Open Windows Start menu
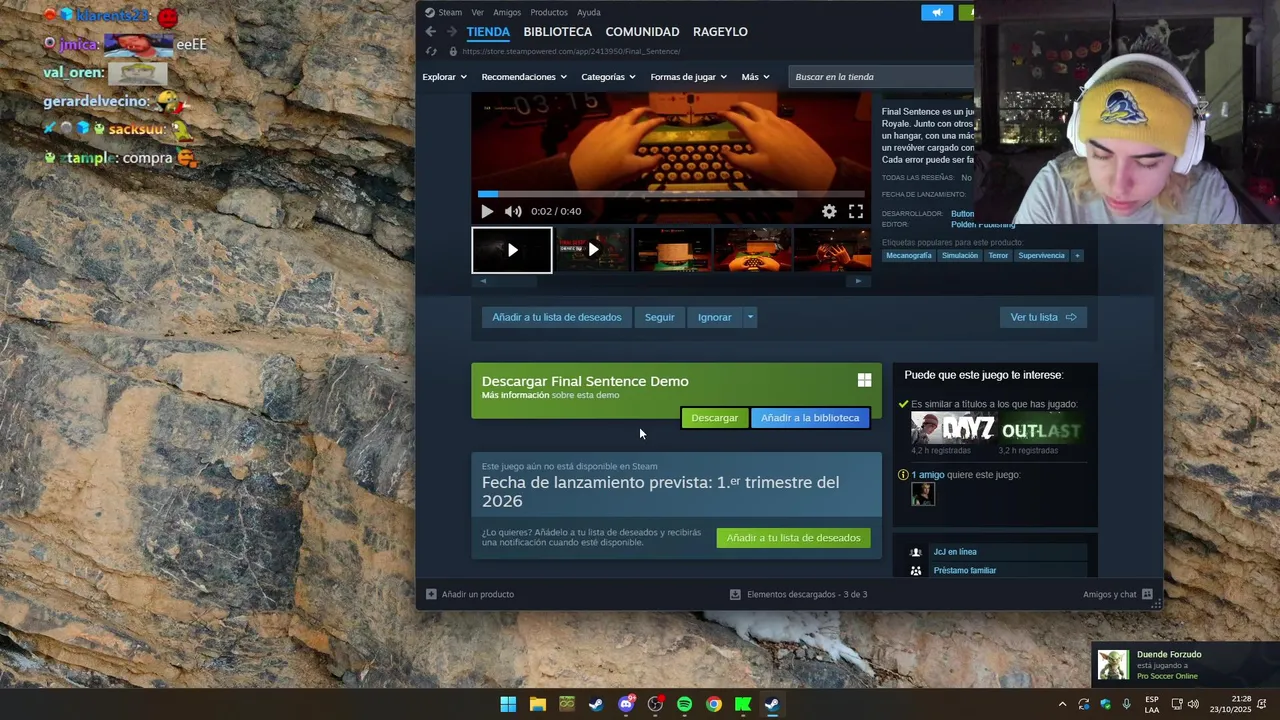 pos(508,704)
